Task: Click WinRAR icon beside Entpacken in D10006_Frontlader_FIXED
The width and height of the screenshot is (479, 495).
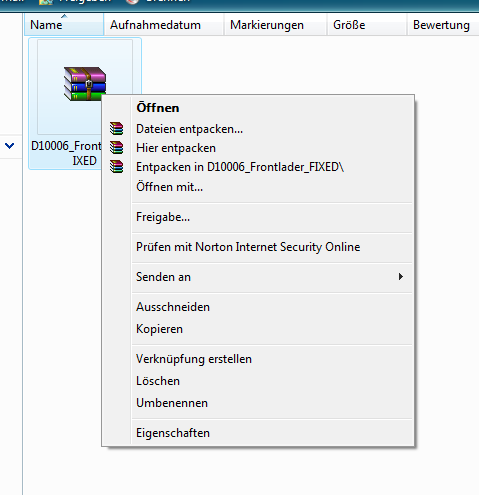Action: coord(117,166)
